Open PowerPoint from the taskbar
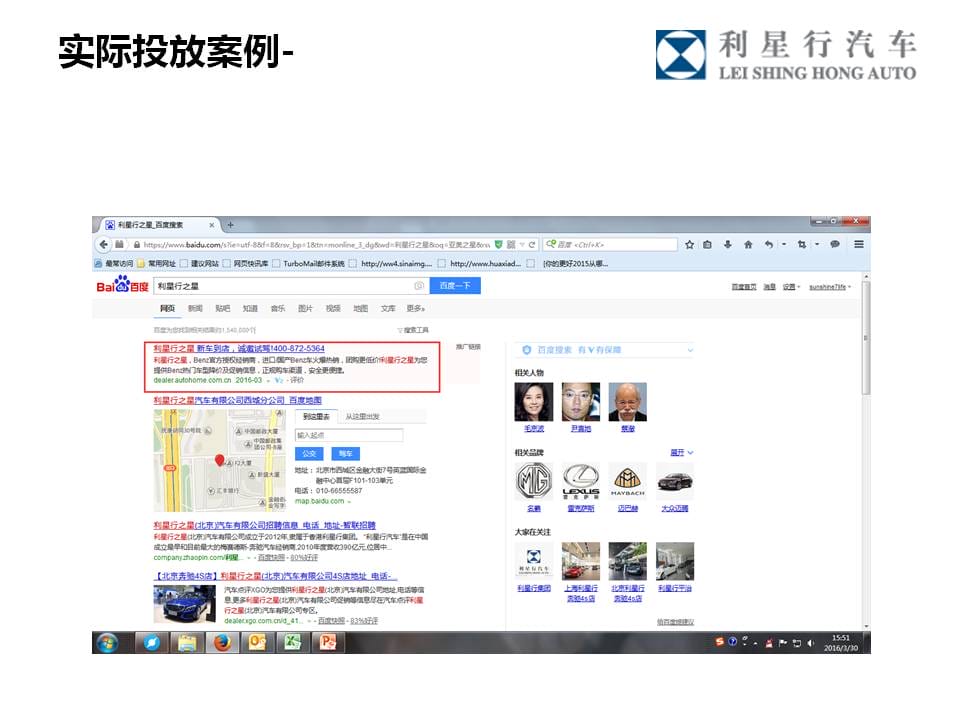The image size is (960, 720). click(x=328, y=643)
